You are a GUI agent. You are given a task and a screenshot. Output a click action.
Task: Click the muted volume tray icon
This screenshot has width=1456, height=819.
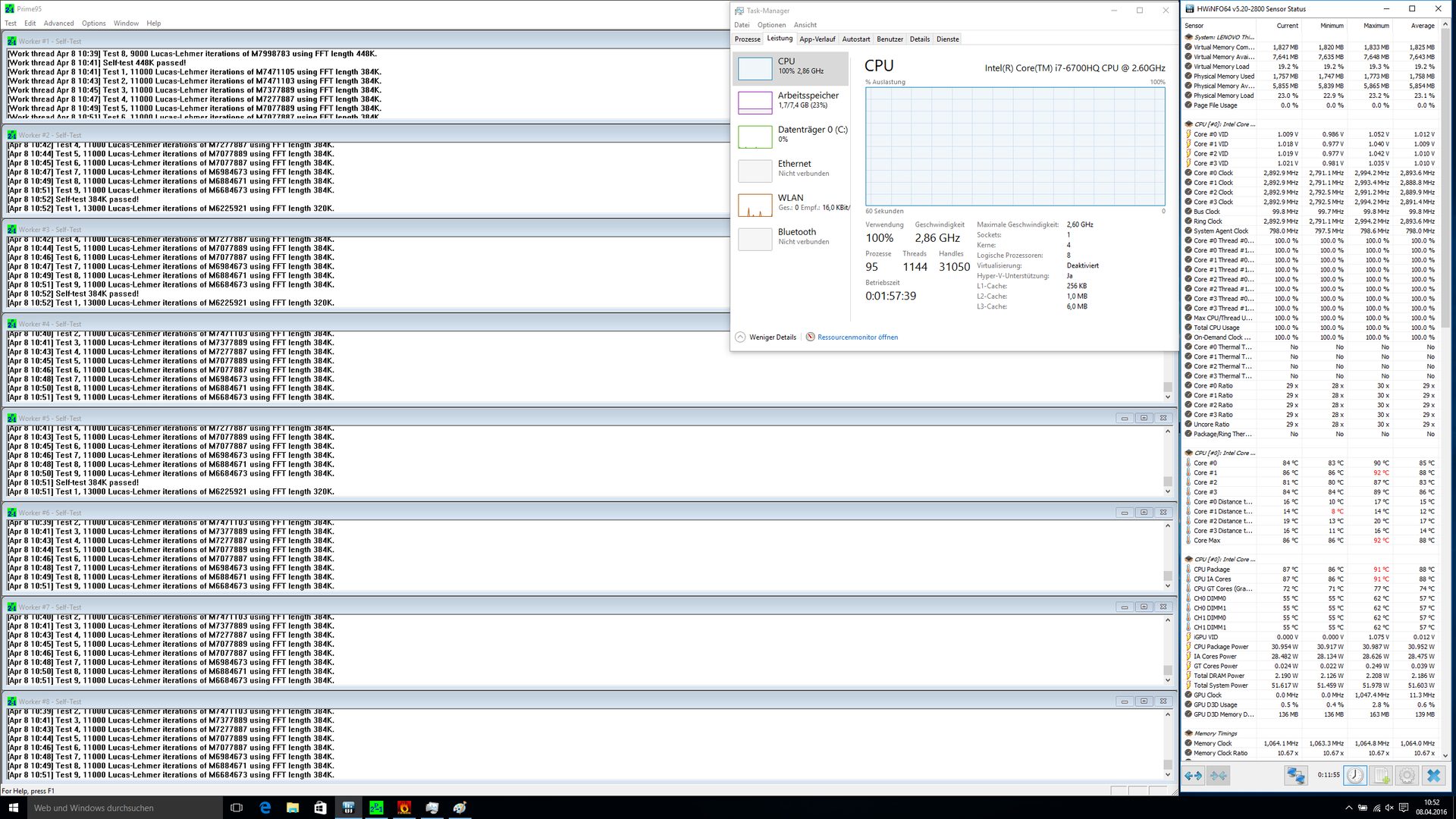click(x=1389, y=808)
